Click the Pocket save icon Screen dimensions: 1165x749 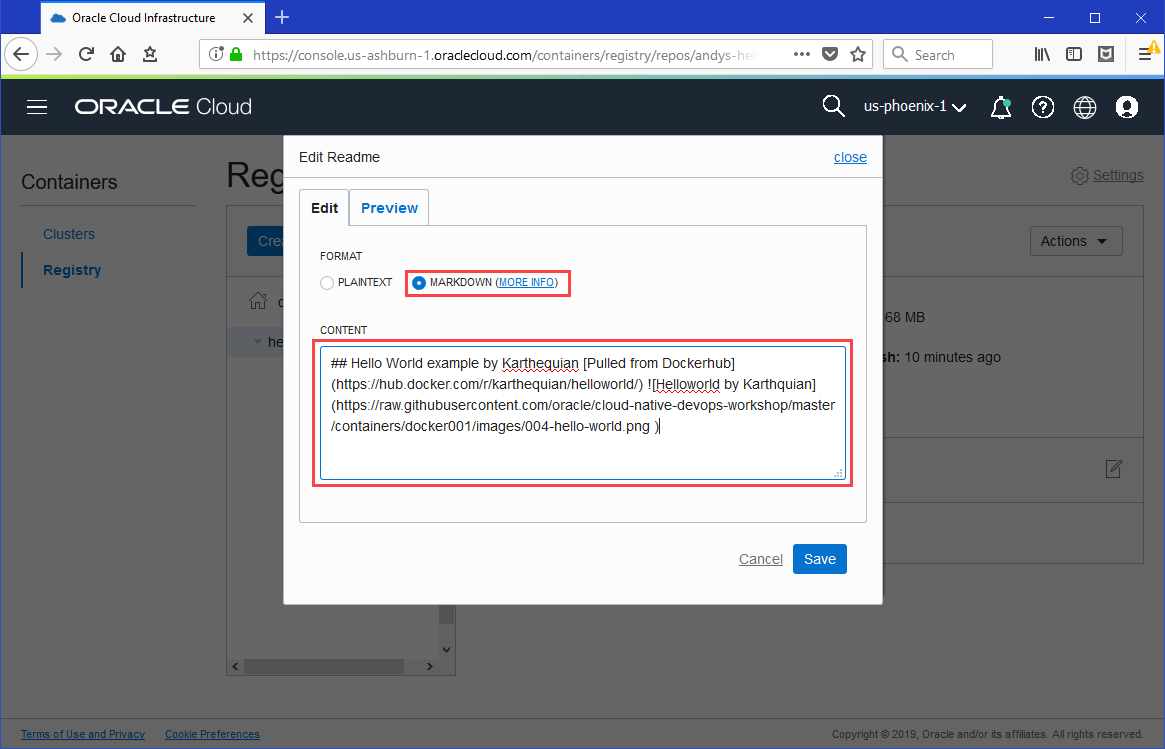[x=830, y=54]
